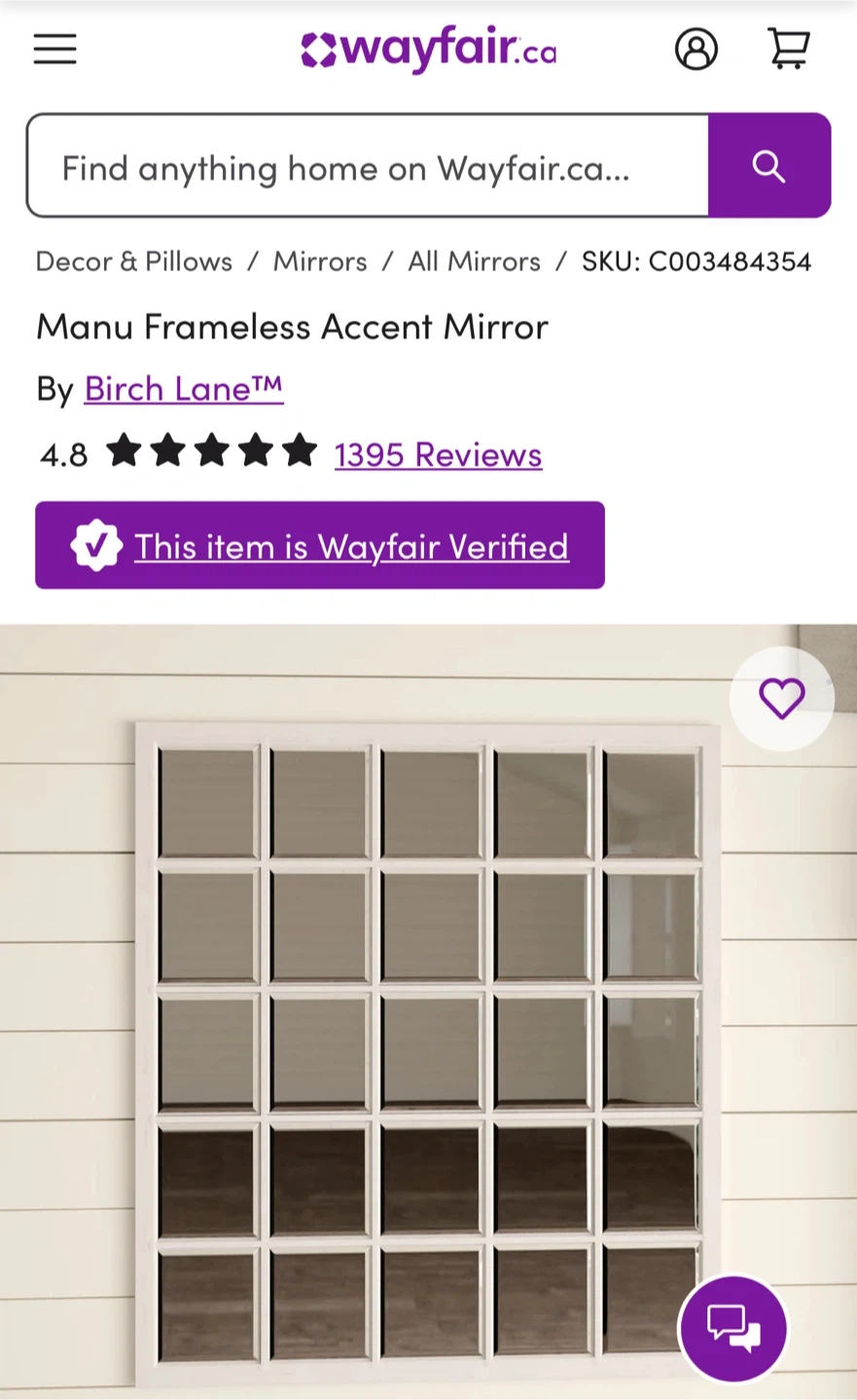Focus the Find anything home search field
Screen dimensions: 857x1400
point(368,166)
